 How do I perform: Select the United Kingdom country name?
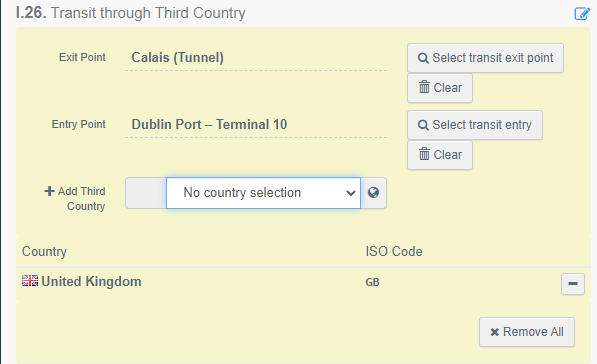pyautogui.click(x=91, y=281)
